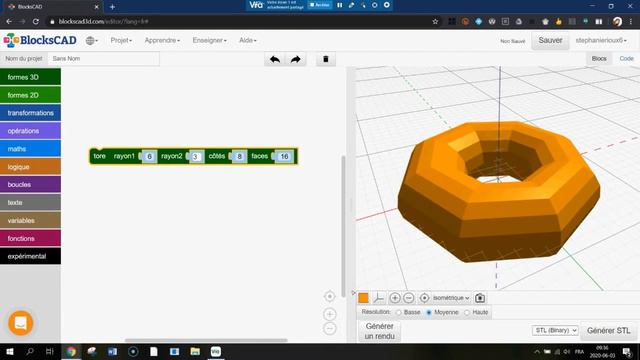
Task: Toggle the axes display icon
Action: coord(379,298)
